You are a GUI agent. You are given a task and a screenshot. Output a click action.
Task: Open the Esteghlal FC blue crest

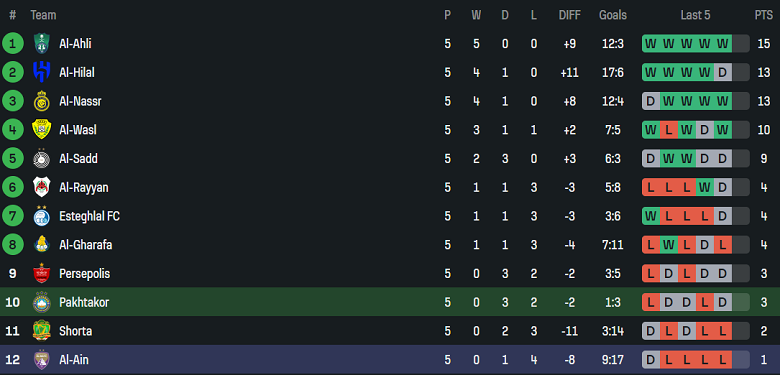pyautogui.click(x=41, y=216)
